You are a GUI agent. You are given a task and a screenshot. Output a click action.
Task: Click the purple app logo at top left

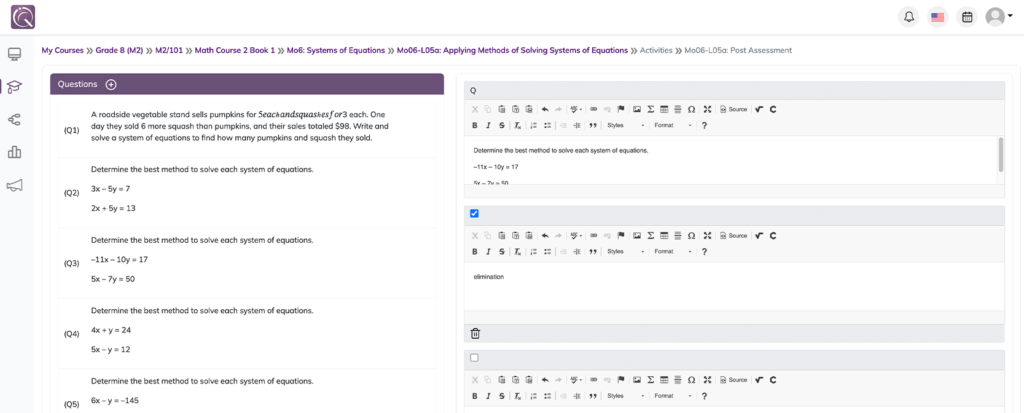click(23, 17)
